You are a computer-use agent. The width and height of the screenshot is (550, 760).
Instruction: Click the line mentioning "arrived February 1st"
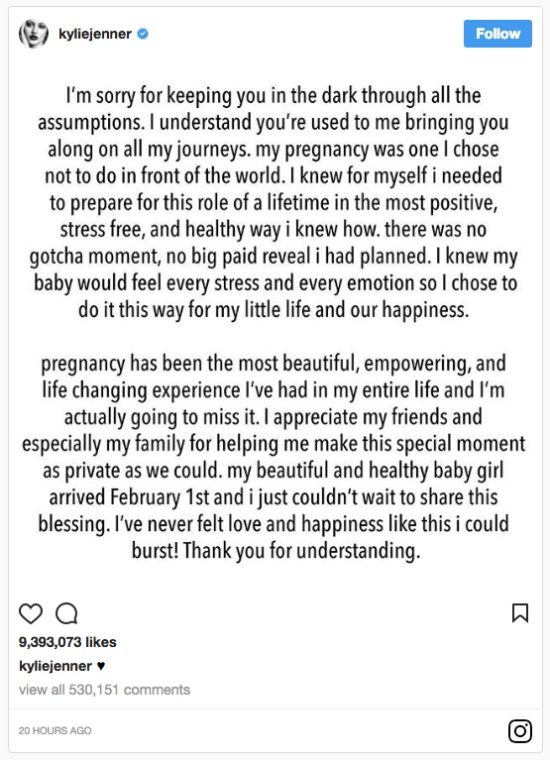coord(273,497)
